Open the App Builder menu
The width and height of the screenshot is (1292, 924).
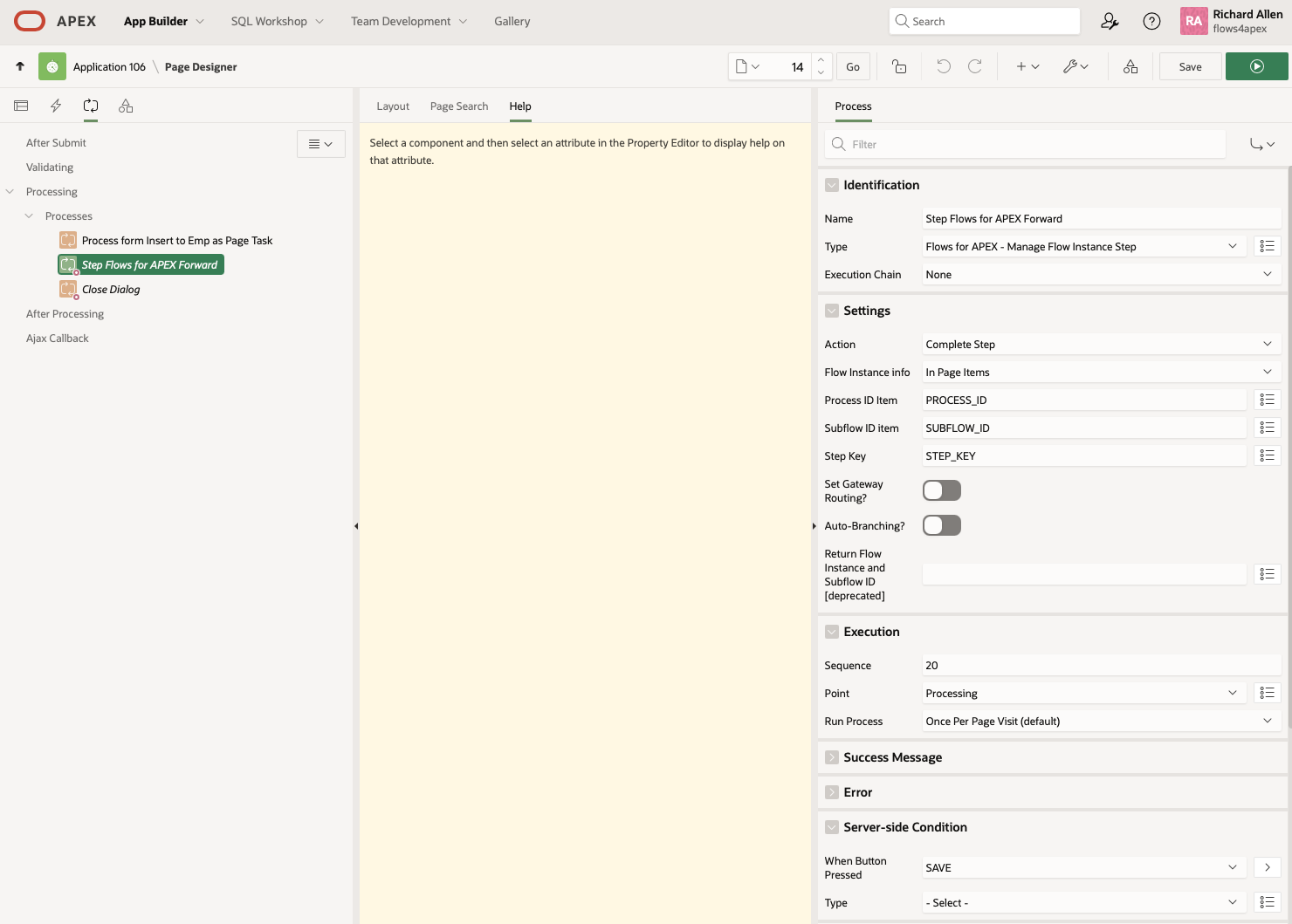pyautogui.click(x=163, y=21)
